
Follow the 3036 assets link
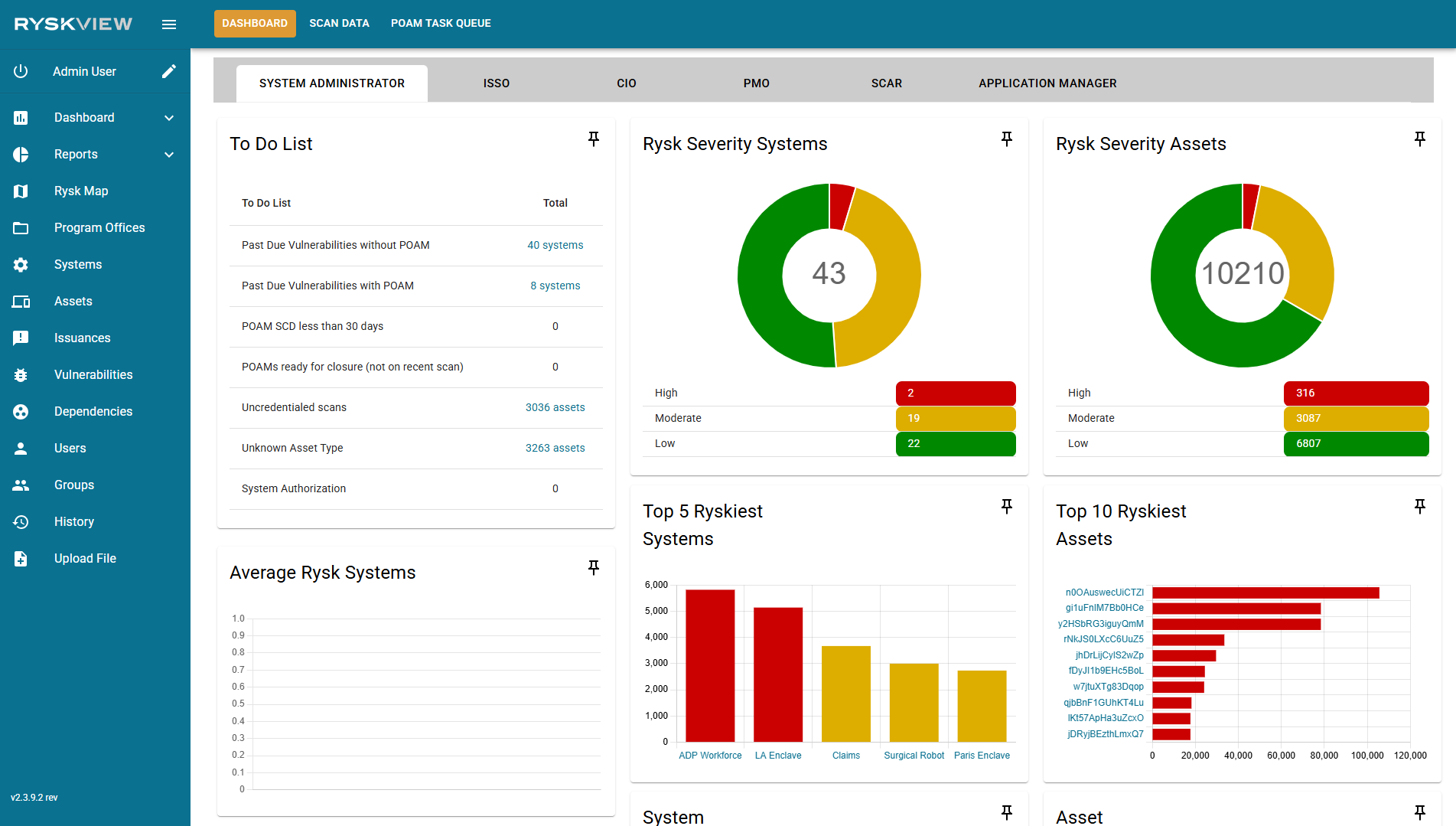coord(555,407)
